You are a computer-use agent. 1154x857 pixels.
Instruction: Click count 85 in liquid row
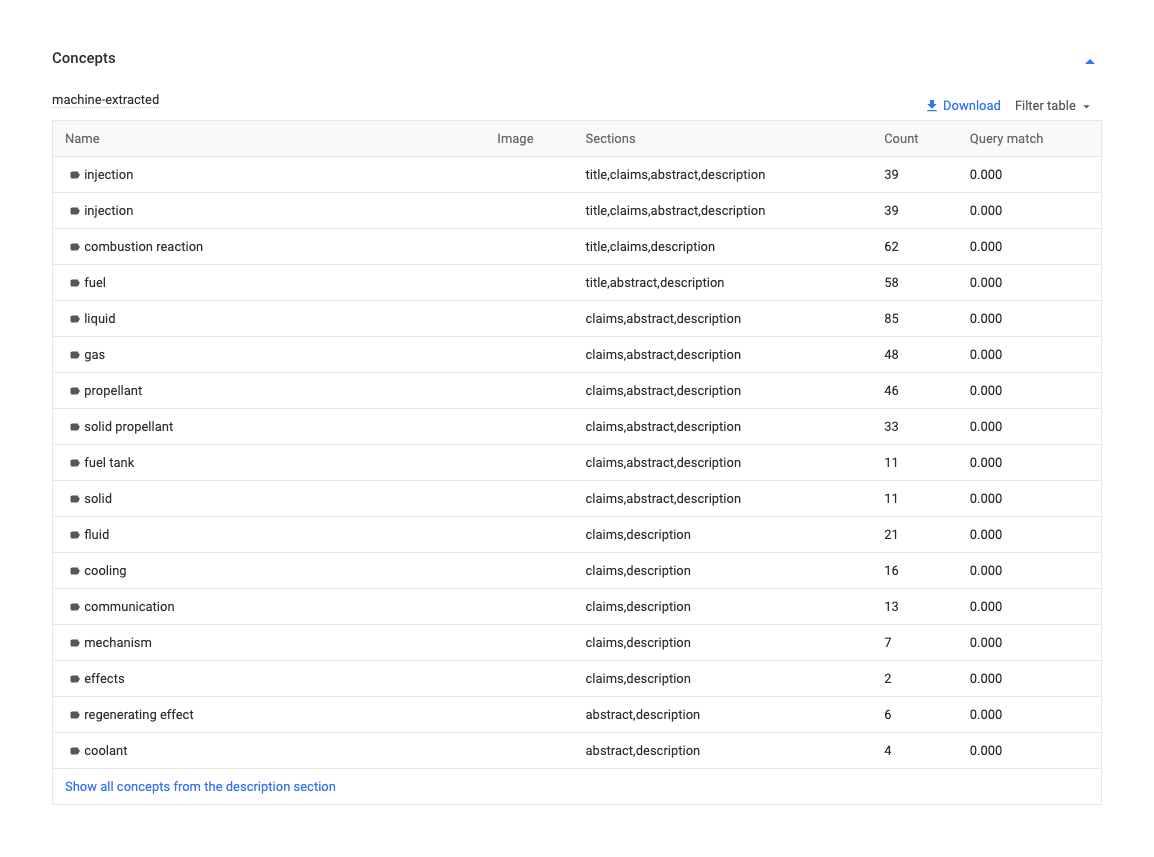(891, 319)
